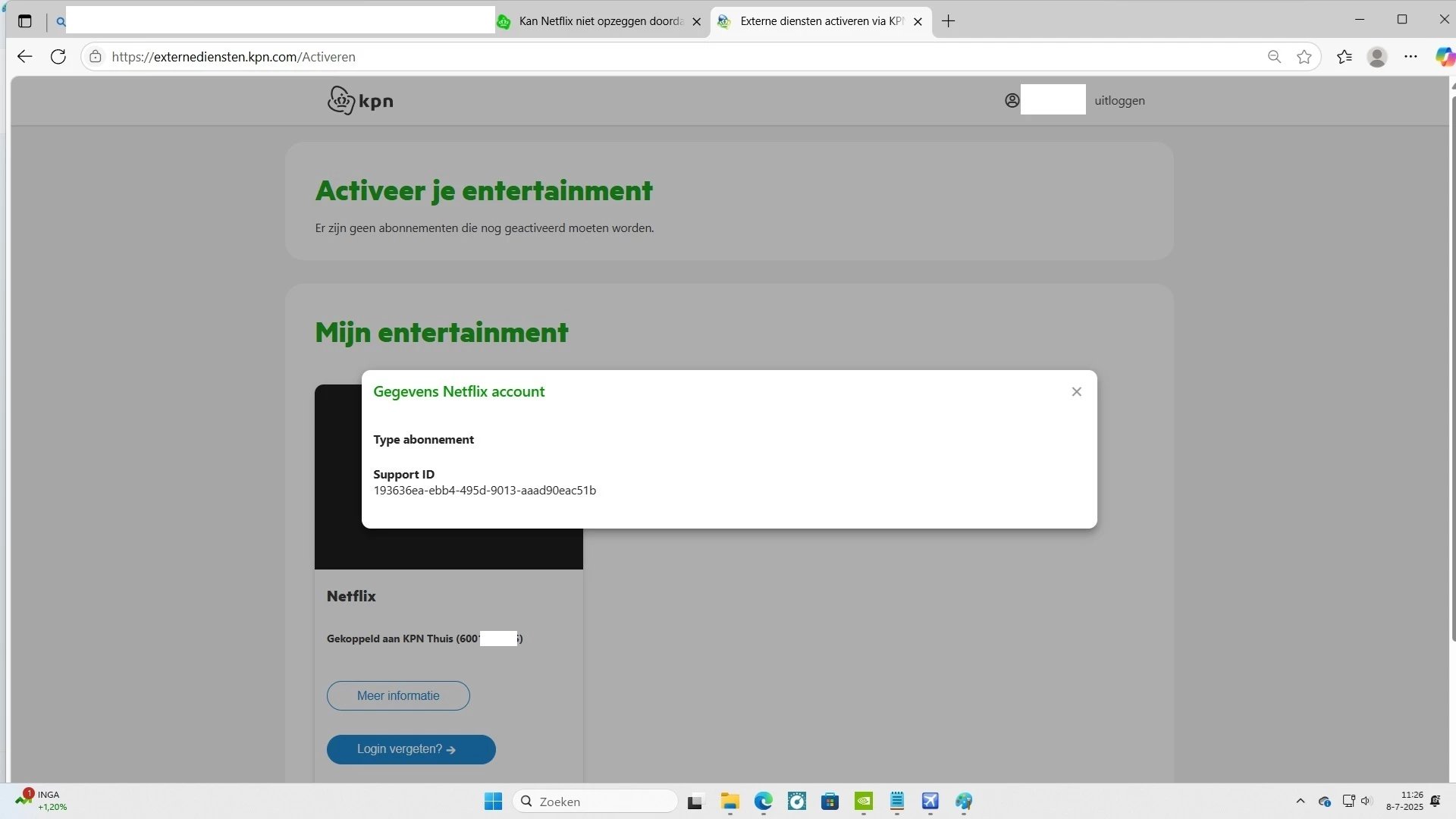Switch to Kan Netflix niet opzeggen tab

point(599,21)
